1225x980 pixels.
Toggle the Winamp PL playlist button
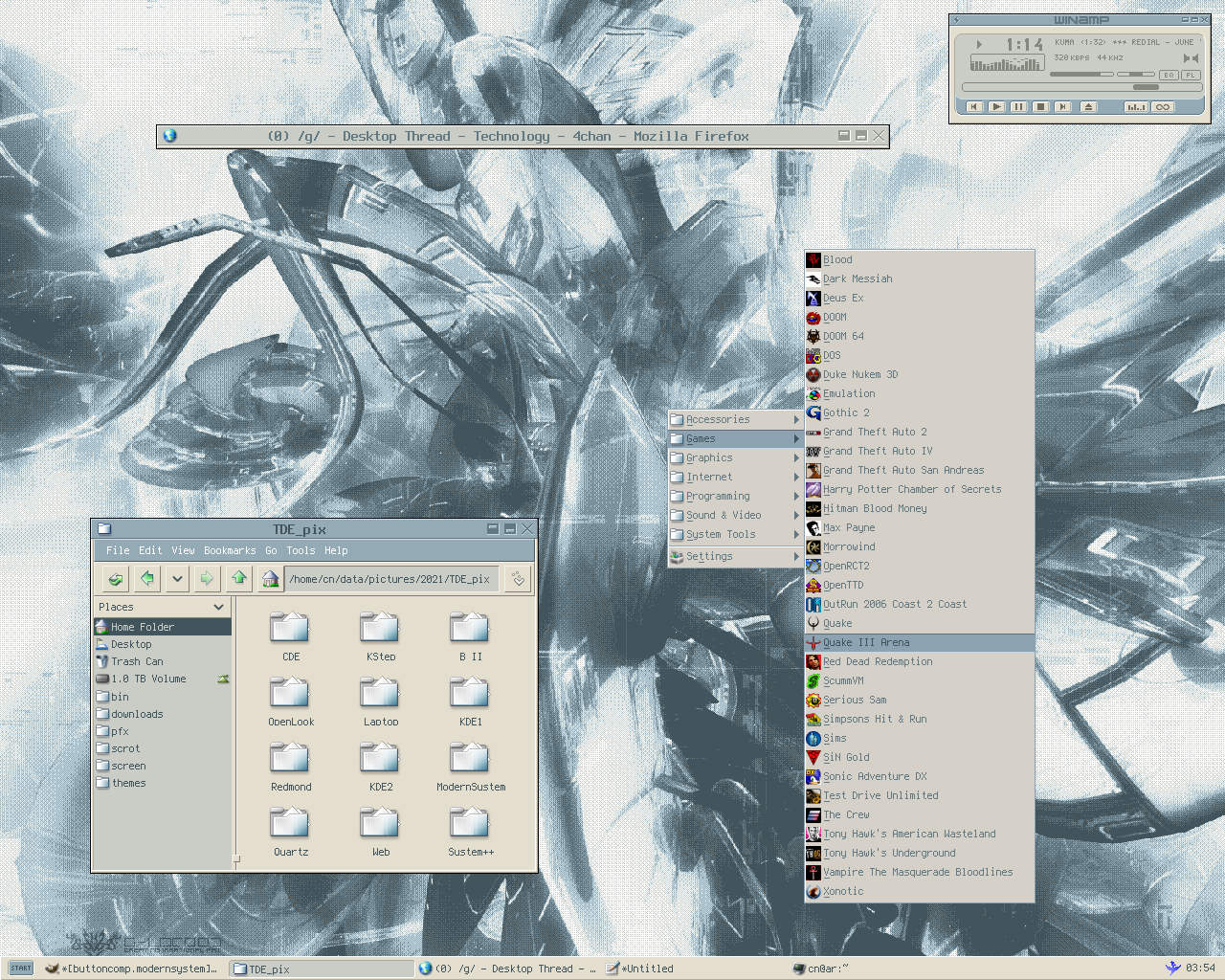(x=1191, y=75)
